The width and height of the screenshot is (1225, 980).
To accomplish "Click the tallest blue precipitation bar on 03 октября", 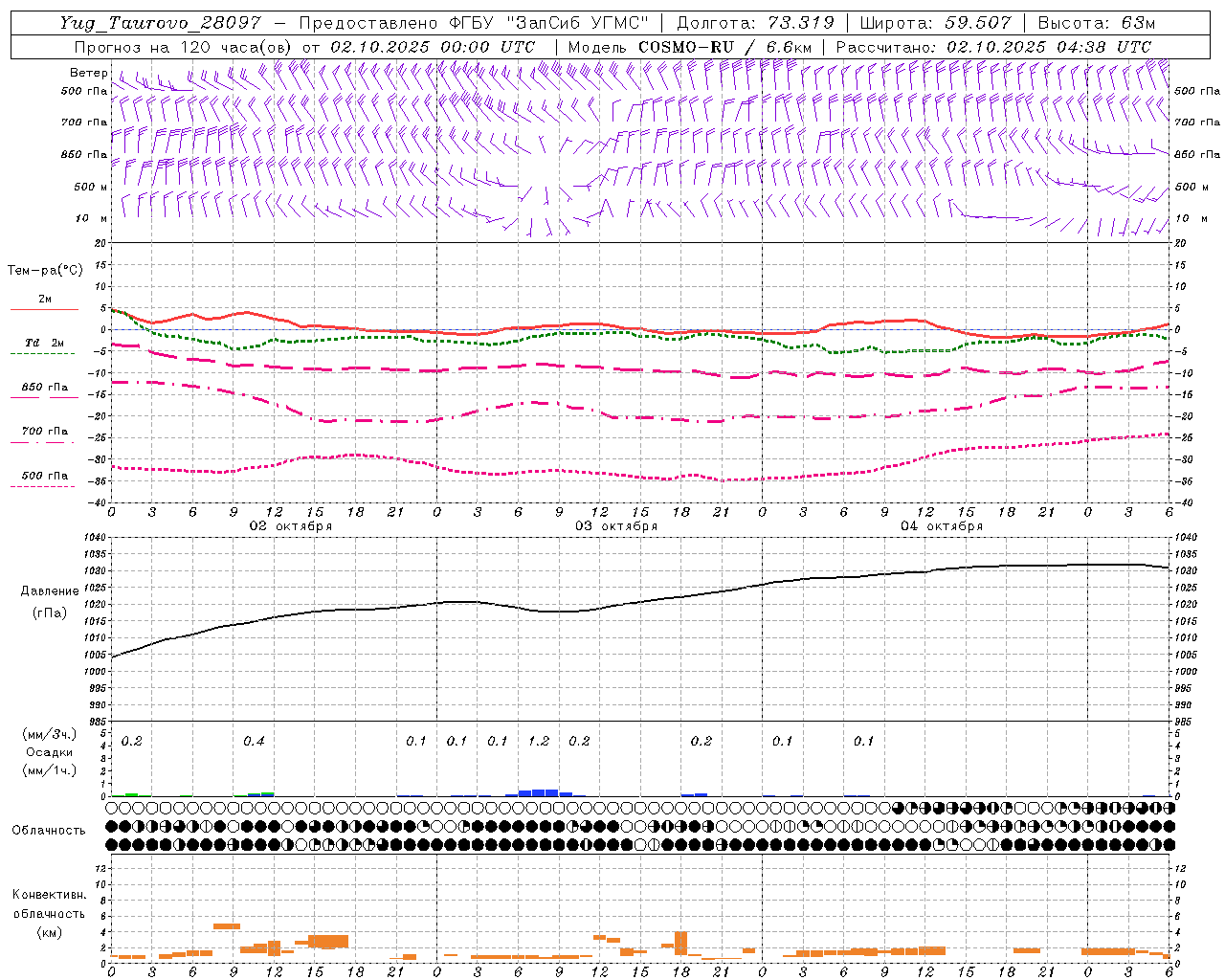I will [x=539, y=792].
